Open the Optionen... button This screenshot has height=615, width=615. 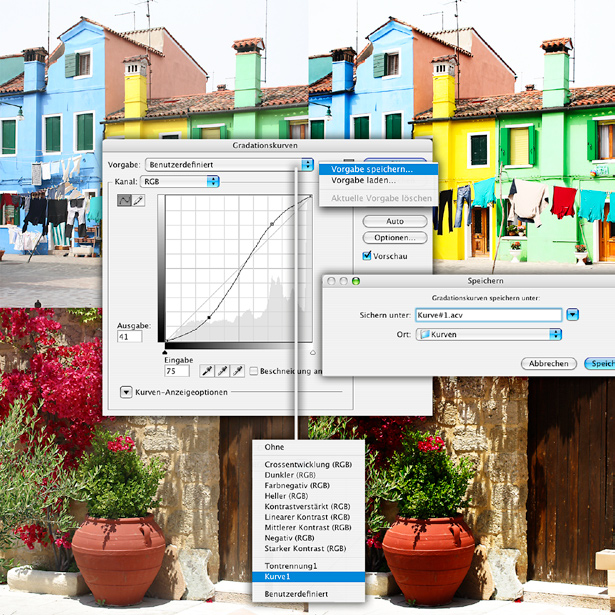(x=395, y=238)
